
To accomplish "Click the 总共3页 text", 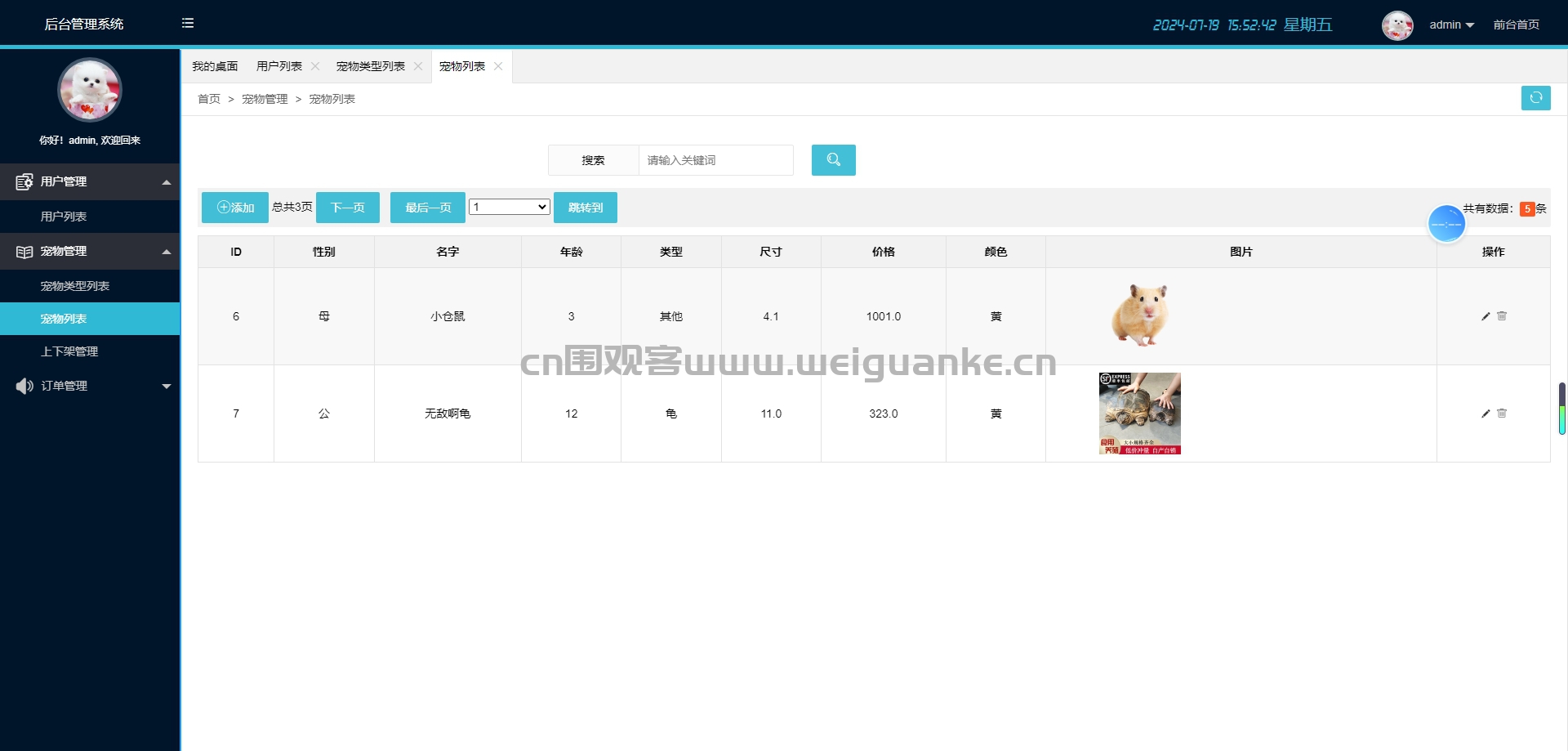I will click(292, 207).
